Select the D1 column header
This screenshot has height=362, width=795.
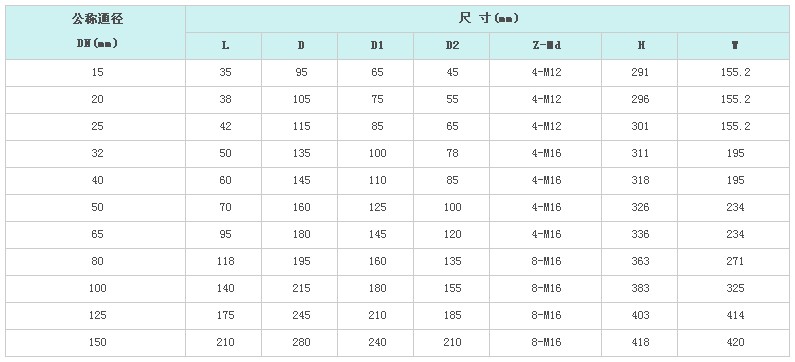(x=376, y=46)
